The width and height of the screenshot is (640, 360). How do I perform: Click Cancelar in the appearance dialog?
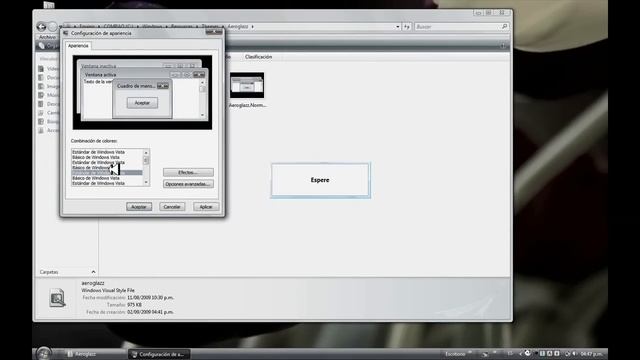pos(172,207)
